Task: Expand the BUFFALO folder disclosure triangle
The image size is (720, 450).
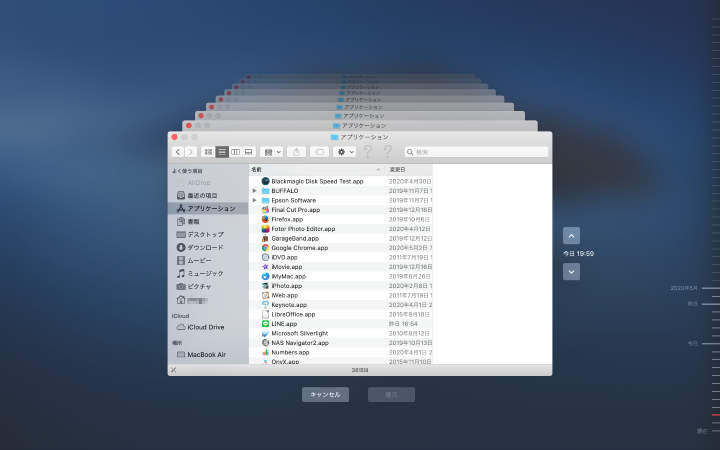Action: pos(254,191)
